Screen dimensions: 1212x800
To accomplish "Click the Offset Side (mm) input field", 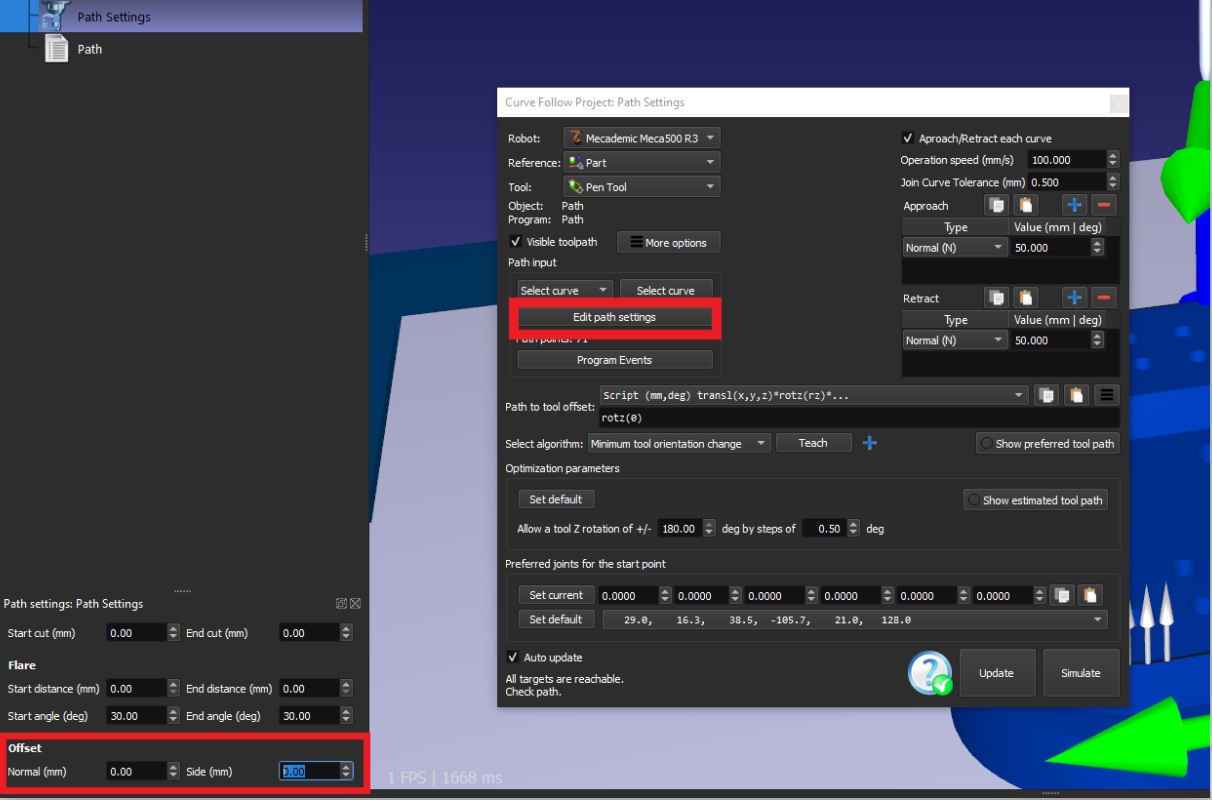I will (x=308, y=771).
